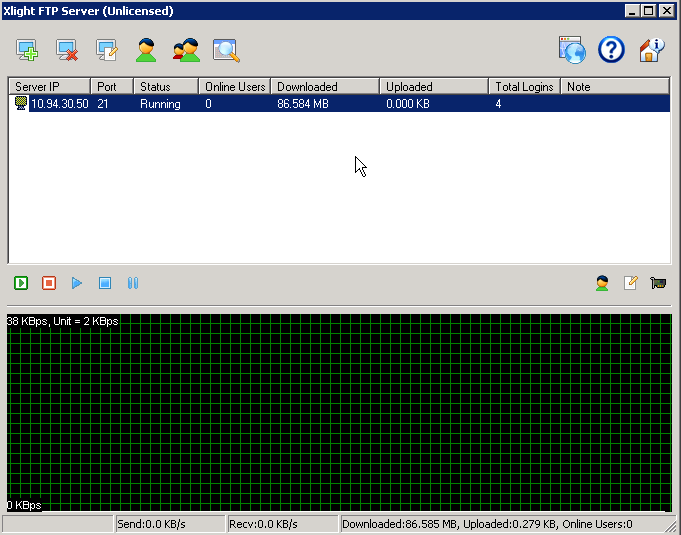This screenshot has height=535, width=681.
Task: Click the Uploaded column header
Action: click(x=434, y=87)
